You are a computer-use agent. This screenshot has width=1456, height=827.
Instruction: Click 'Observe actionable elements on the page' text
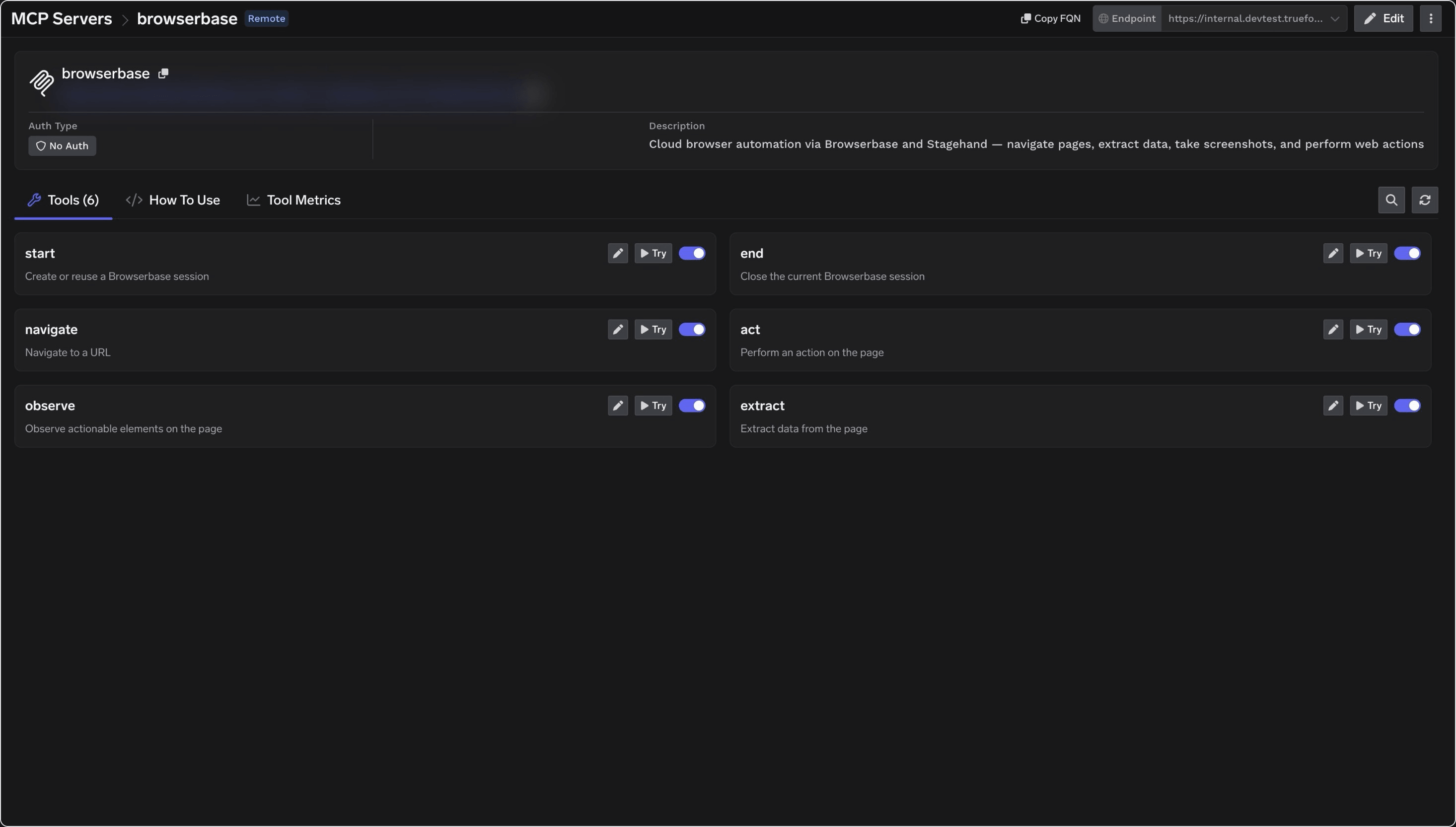[123, 428]
